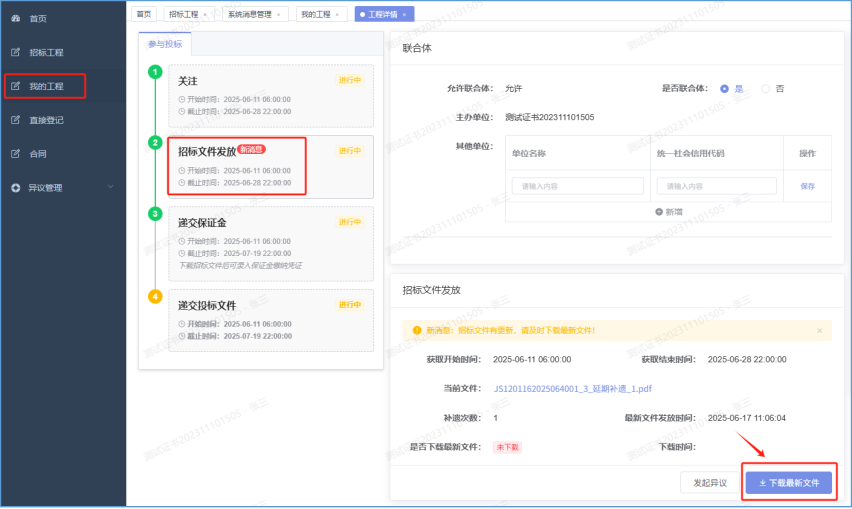852x509 pixels.
Task: Switch to the 工程详情 top tab
Action: (x=383, y=15)
